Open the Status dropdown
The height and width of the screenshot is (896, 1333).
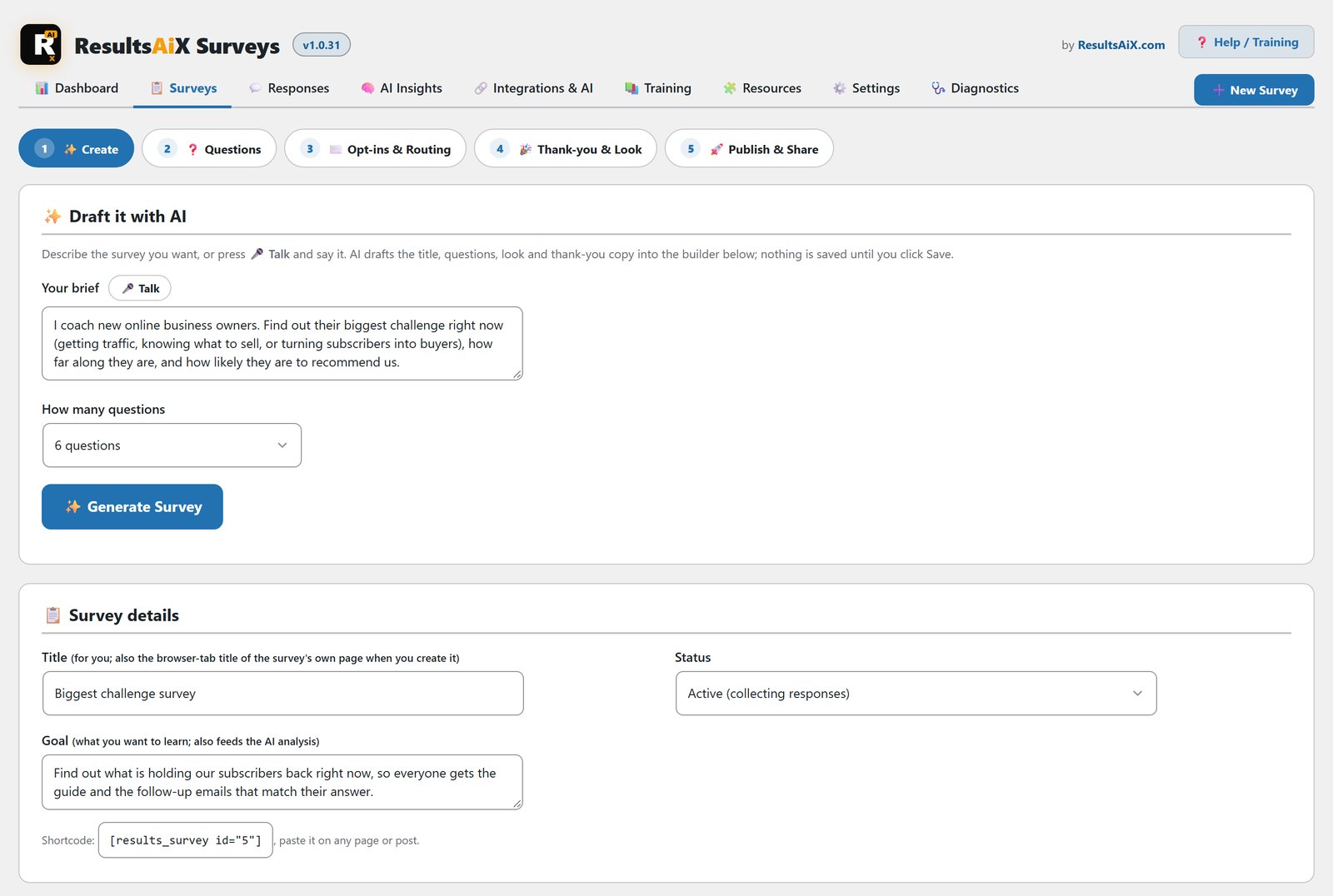(916, 694)
